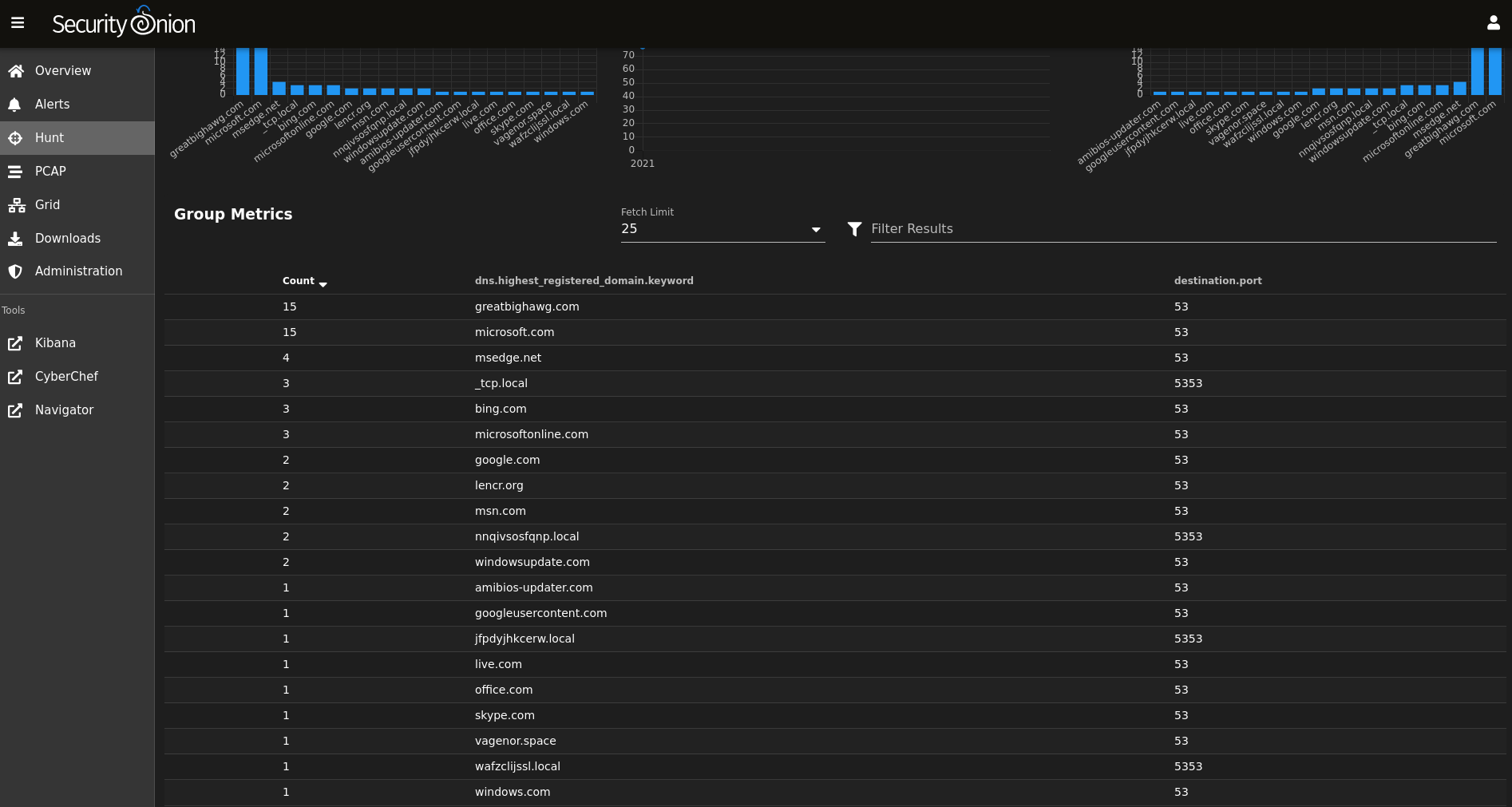Click the msedge.net domain cell
1512x807 pixels.
508,358
